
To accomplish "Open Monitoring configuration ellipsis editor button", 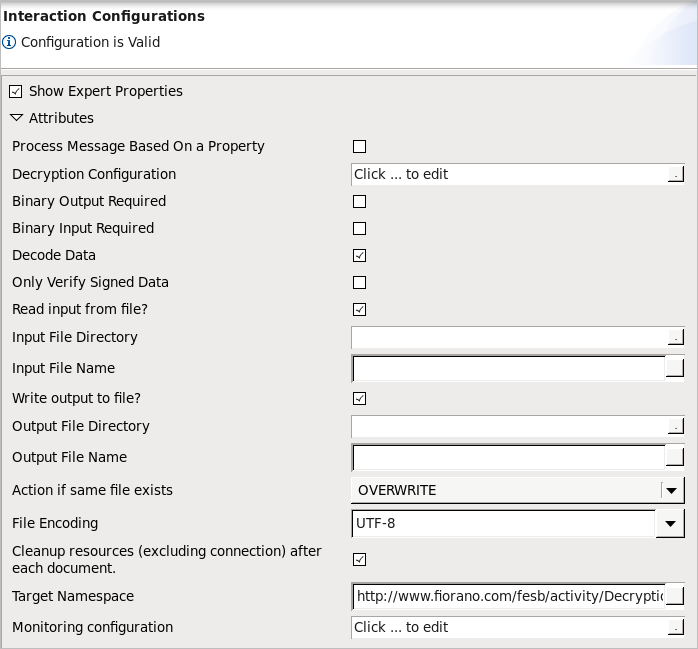I will coord(675,627).
